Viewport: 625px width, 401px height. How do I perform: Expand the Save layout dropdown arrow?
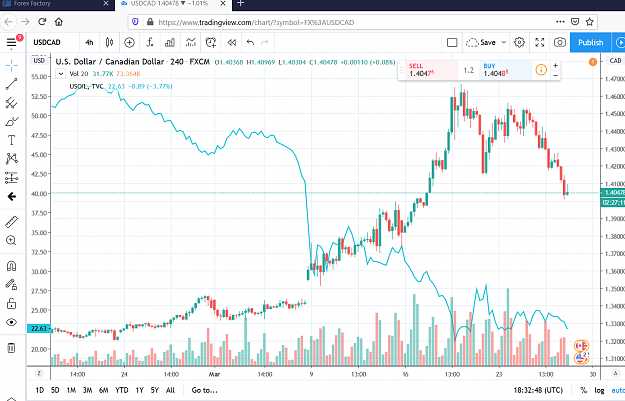pyautogui.click(x=504, y=42)
